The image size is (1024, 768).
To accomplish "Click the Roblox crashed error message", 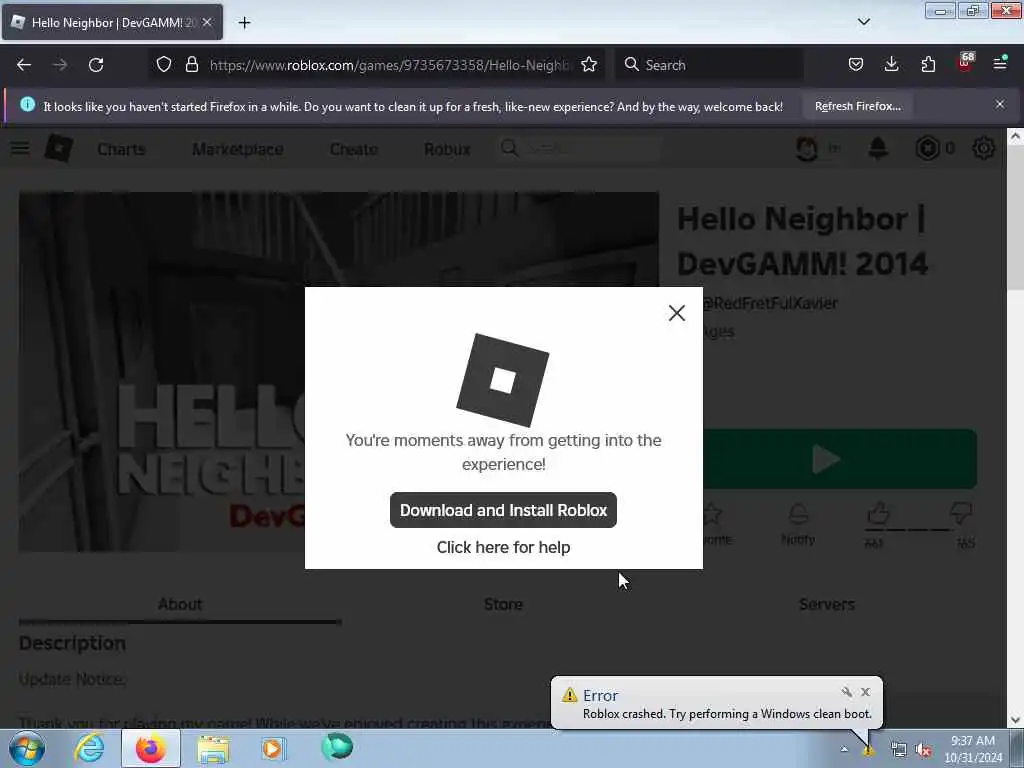I will [727, 714].
